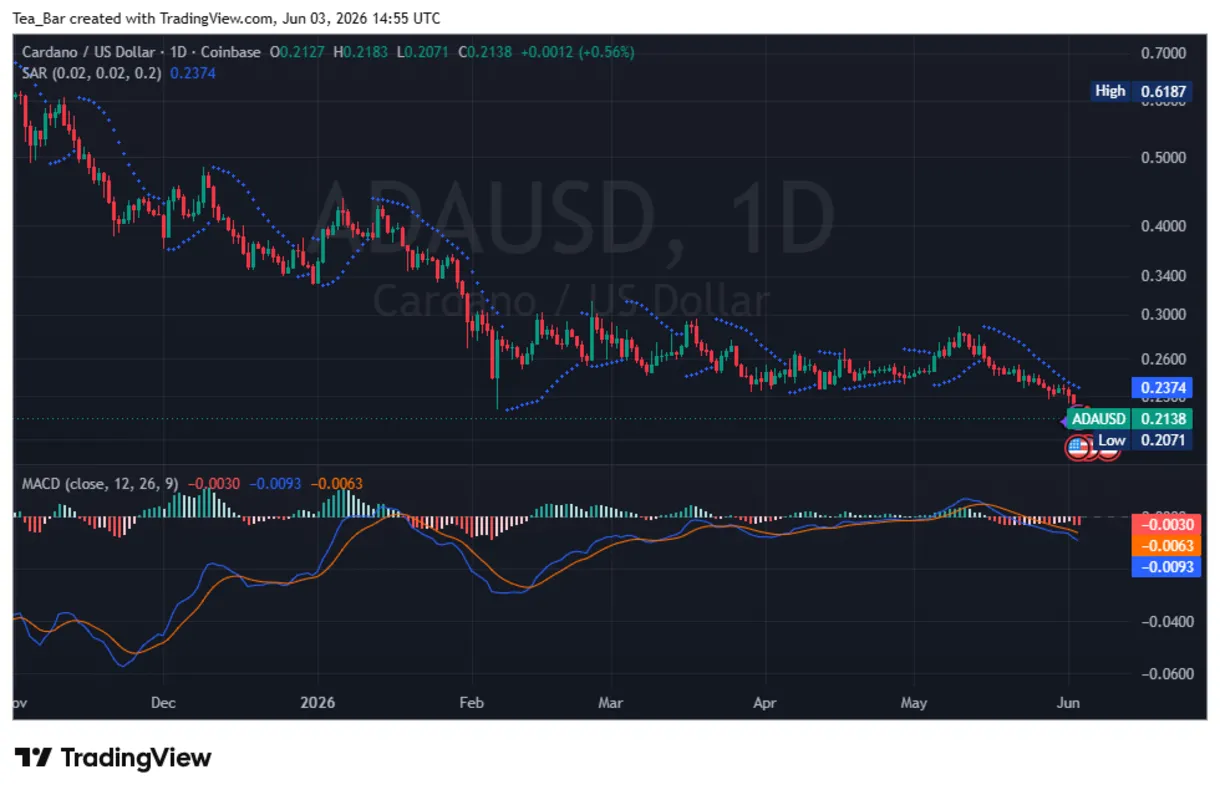Click the Apr label on time axis
This screenshot has height=795, width=1220.
tap(765, 703)
